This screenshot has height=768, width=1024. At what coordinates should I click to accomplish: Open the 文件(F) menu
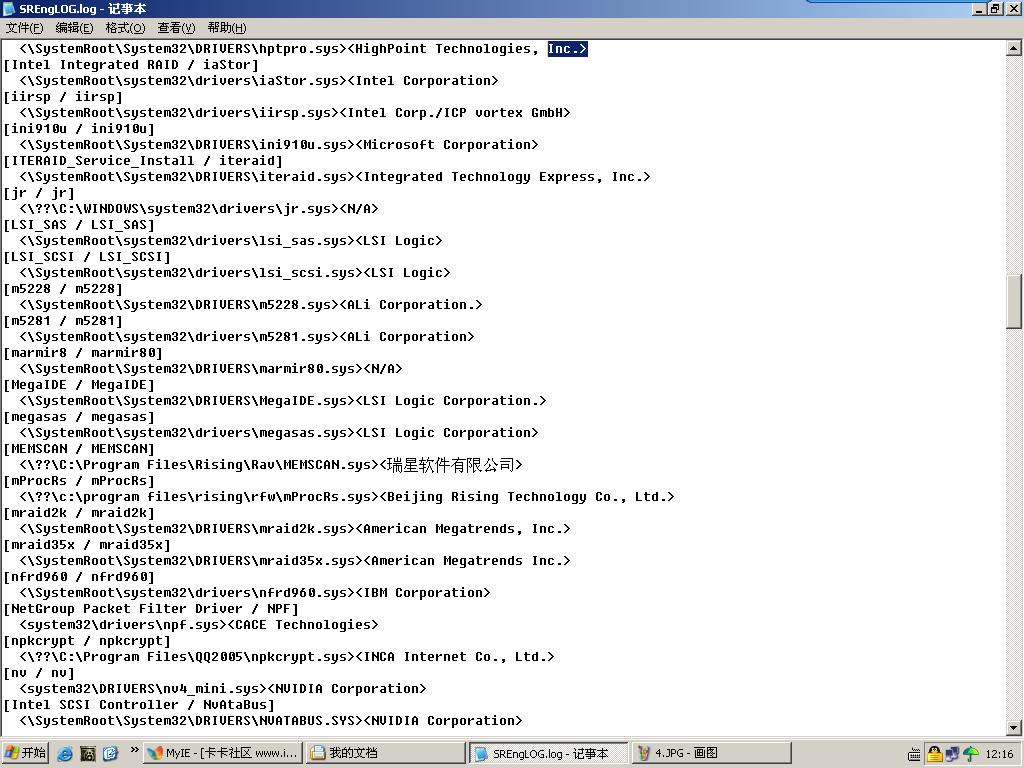25,27
